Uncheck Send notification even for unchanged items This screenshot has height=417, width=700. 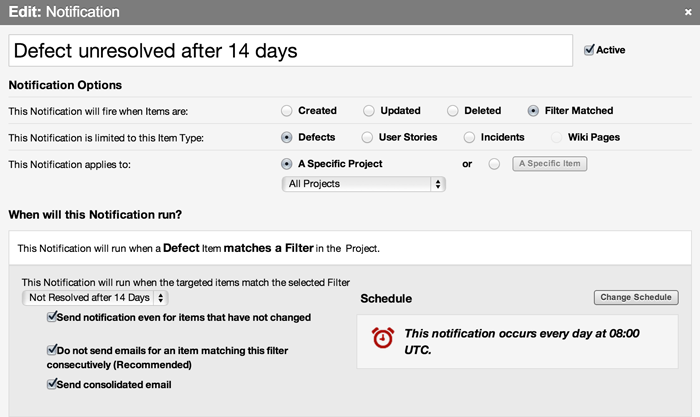point(52,317)
